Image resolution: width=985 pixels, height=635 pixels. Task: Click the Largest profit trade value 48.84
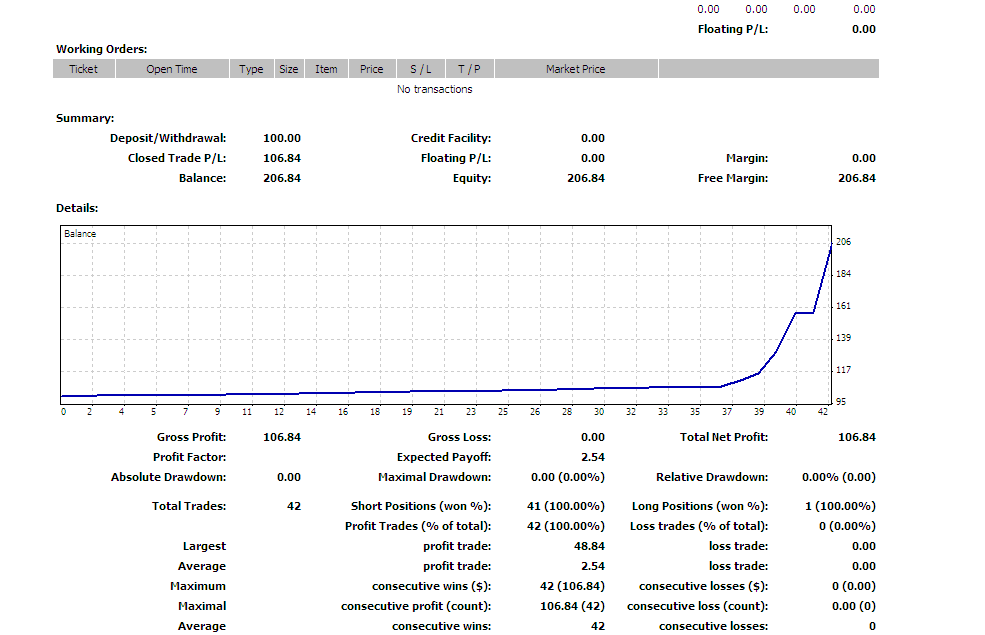(589, 546)
